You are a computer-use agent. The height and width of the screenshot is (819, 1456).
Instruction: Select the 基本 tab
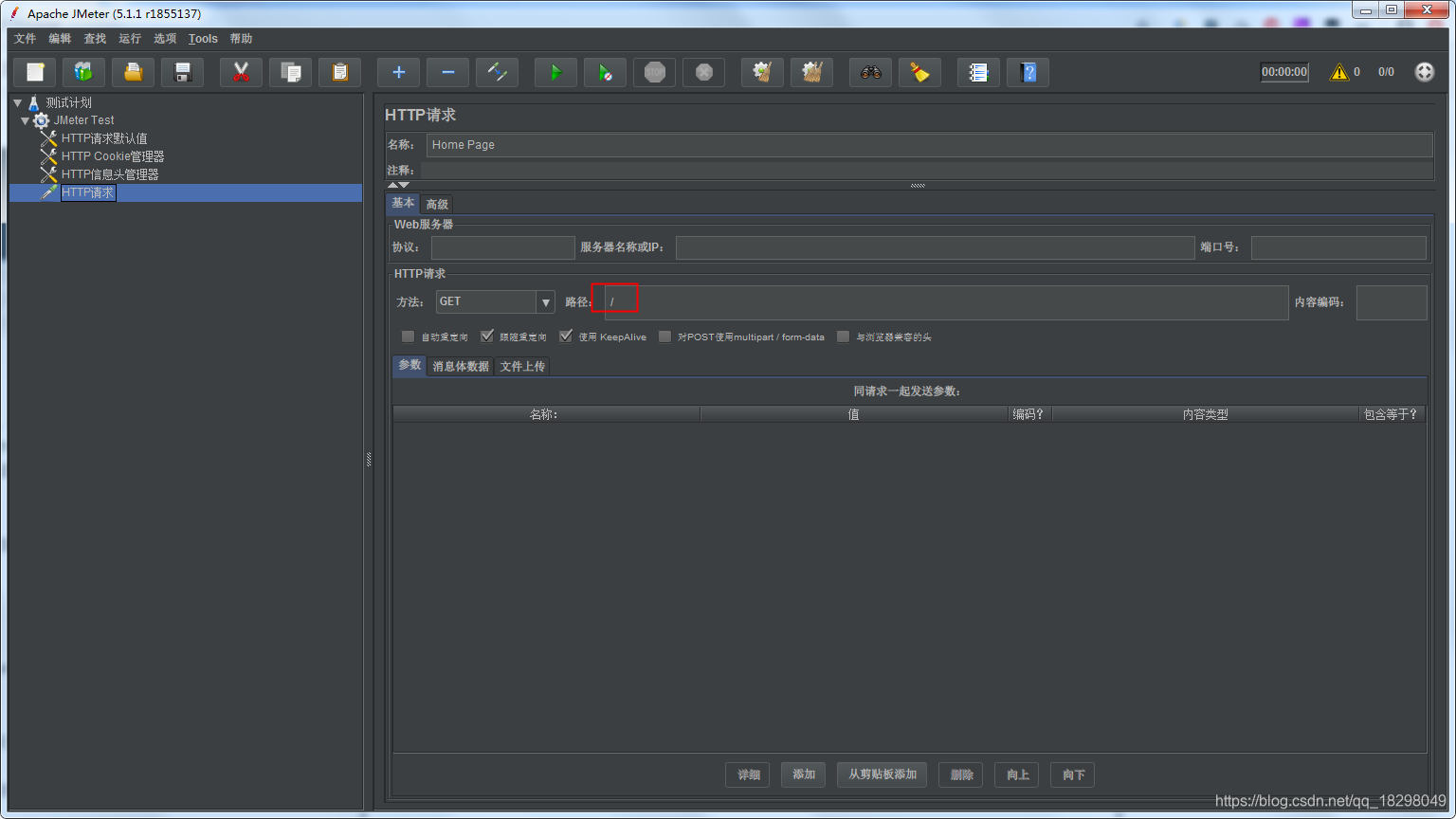pyautogui.click(x=403, y=203)
